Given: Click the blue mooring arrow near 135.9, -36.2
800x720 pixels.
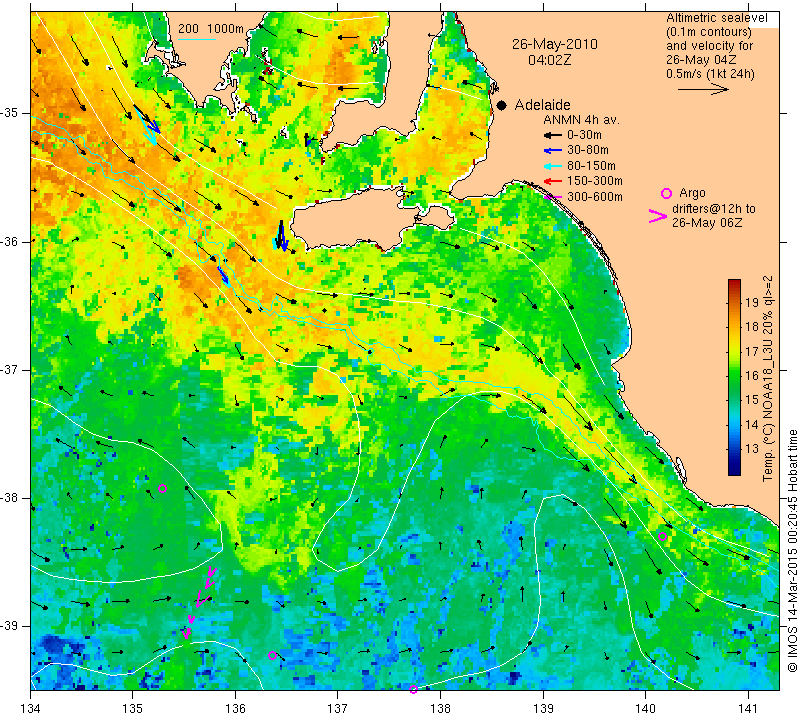Looking at the screenshot, I should point(223,275).
